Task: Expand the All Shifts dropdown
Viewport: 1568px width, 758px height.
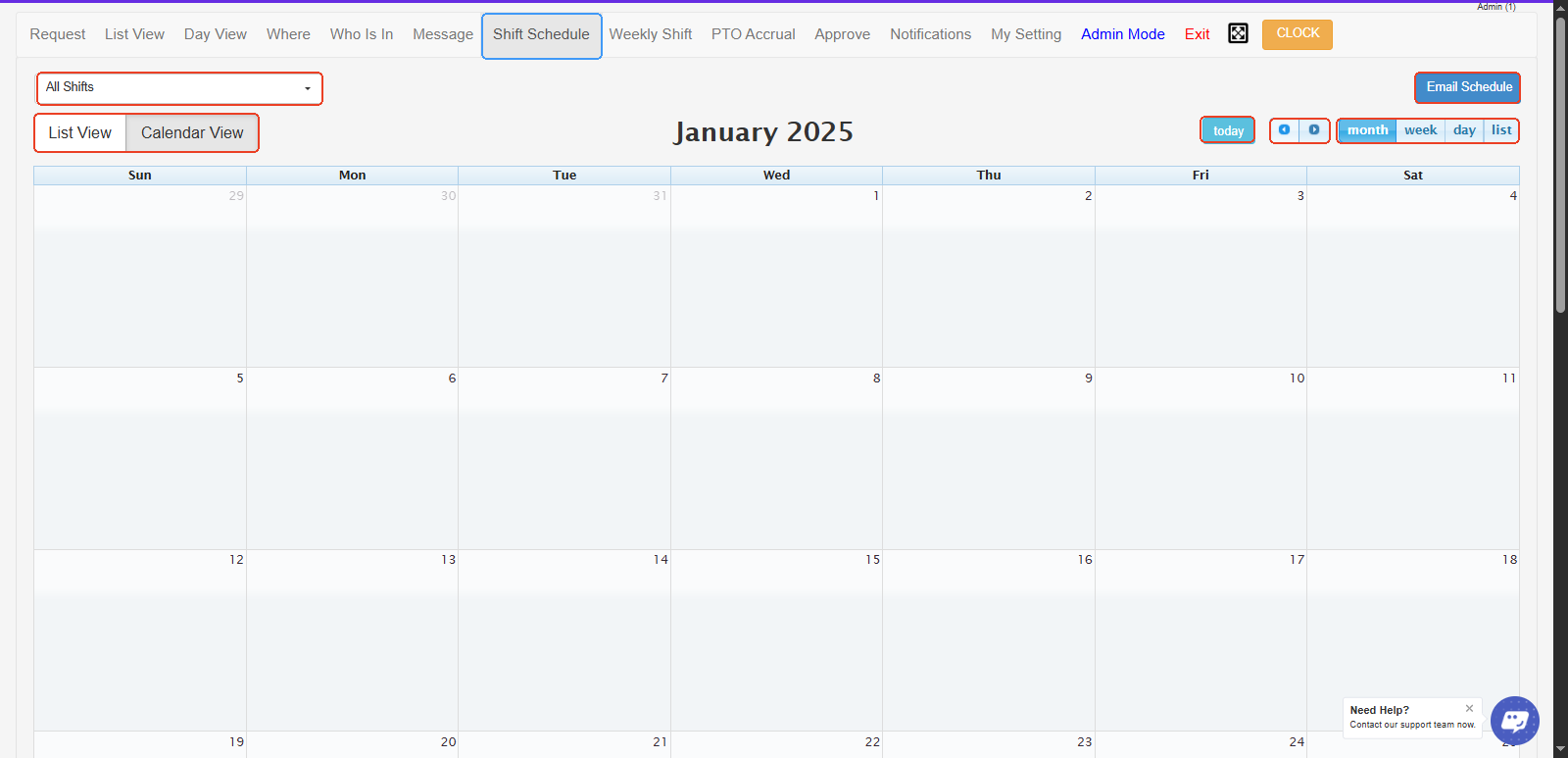Action: [179, 88]
